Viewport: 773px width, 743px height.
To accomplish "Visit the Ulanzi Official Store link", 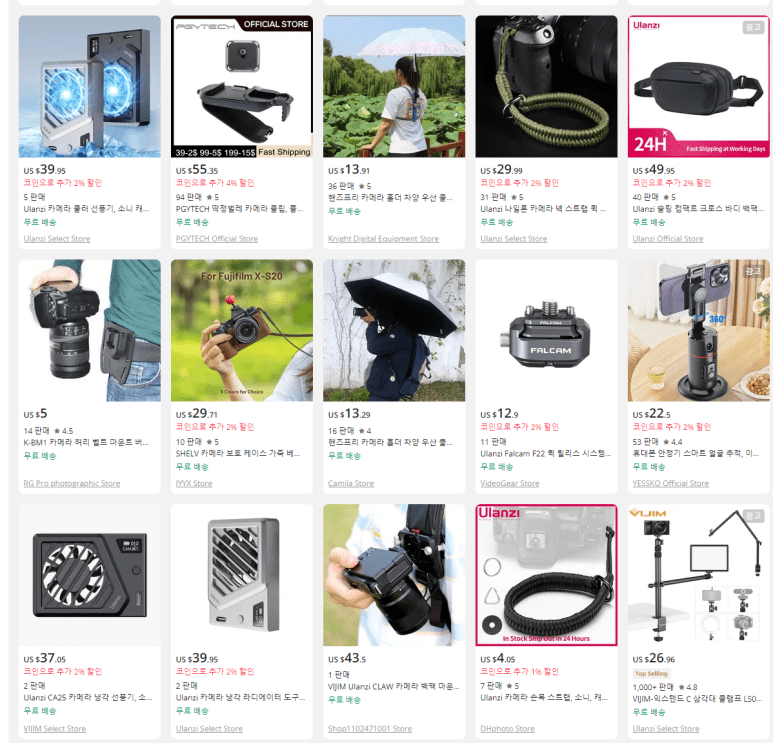I will coord(668,239).
